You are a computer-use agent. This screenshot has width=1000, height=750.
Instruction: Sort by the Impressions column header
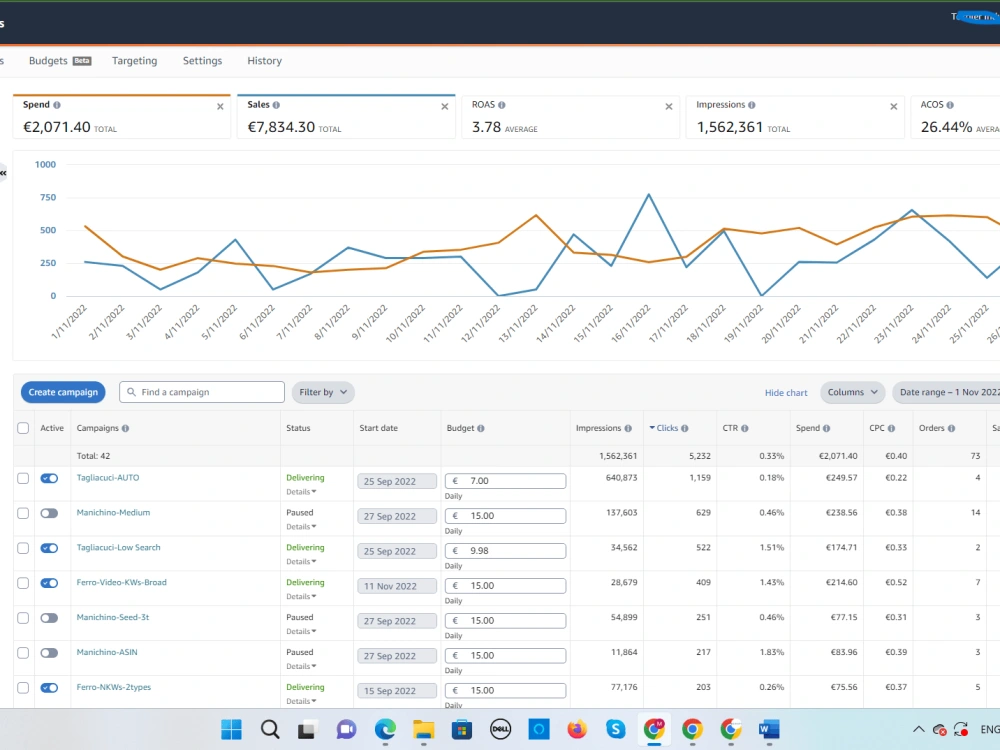tap(598, 428)
